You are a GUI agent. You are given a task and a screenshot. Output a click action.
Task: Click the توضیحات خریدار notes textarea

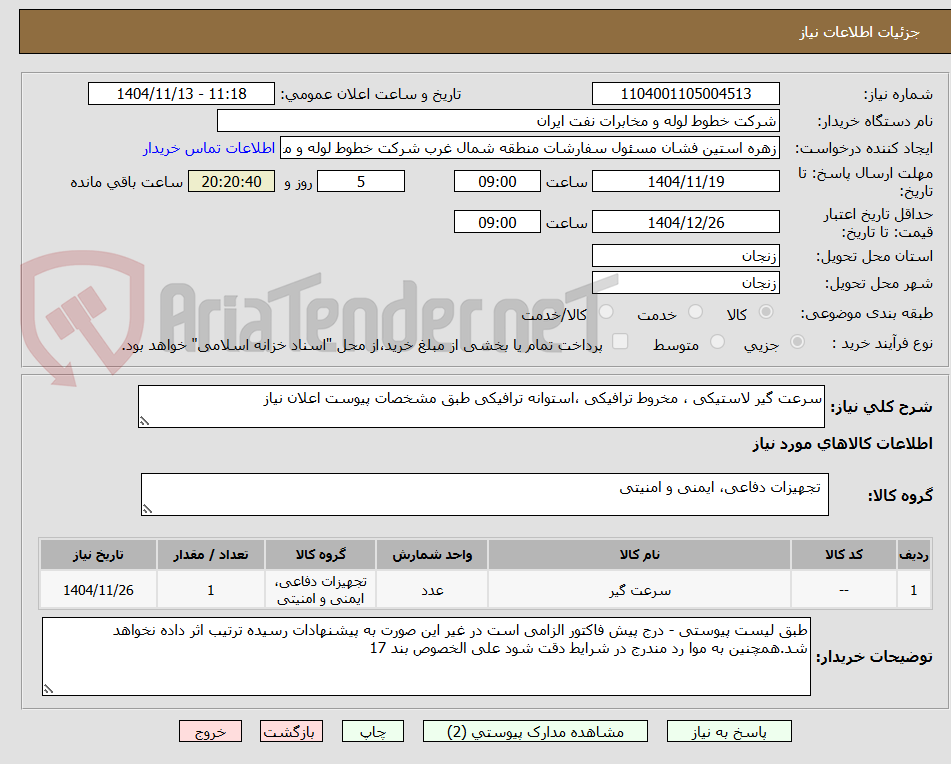point(426,657)
